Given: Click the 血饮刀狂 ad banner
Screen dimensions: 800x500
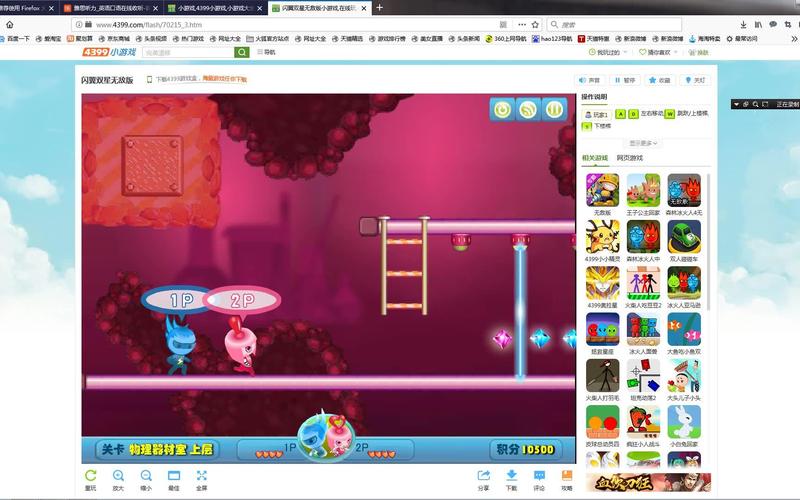Looking at the screenshot, I should point(648,483).
